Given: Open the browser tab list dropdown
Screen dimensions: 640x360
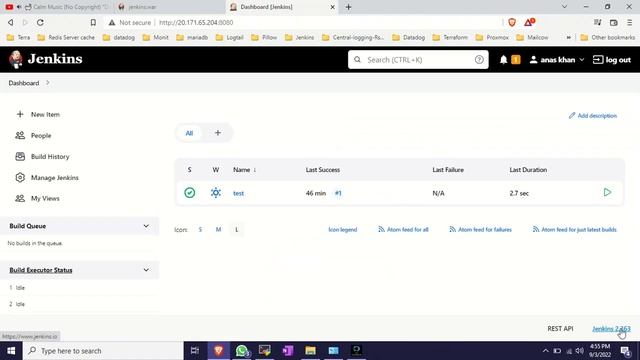Looking at the screenshot, I should point(564,7).
